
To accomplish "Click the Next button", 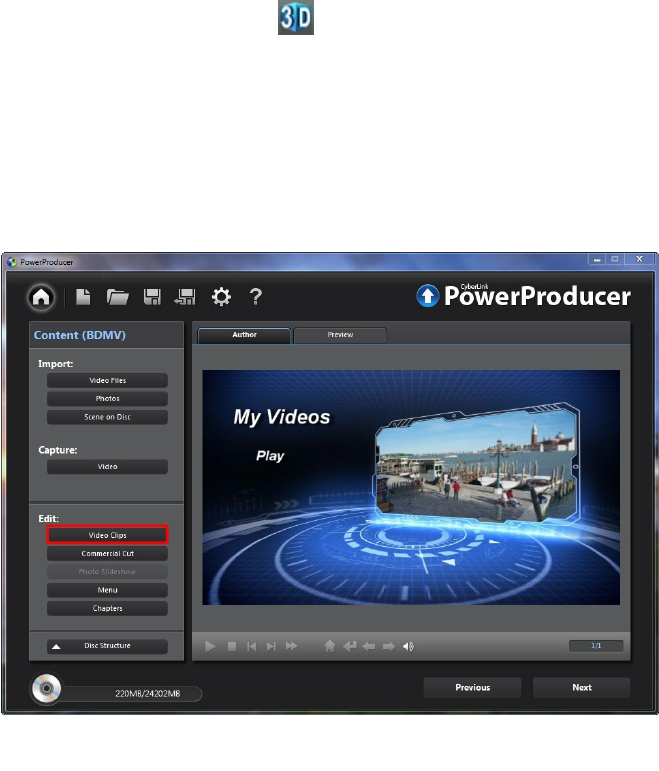I will [x=581, y=687].
